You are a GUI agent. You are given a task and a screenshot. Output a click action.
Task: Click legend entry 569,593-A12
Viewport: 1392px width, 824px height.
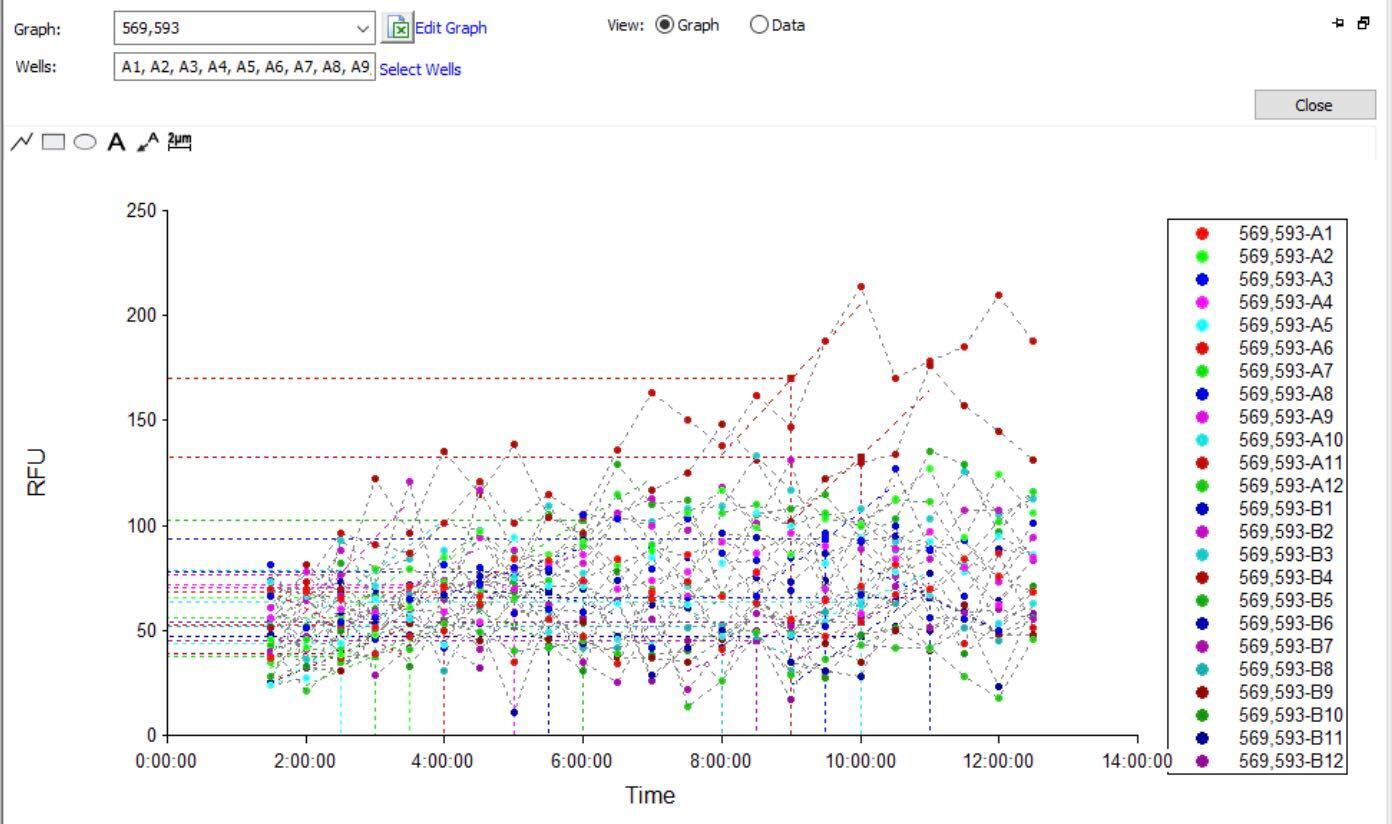point(1291,486)
